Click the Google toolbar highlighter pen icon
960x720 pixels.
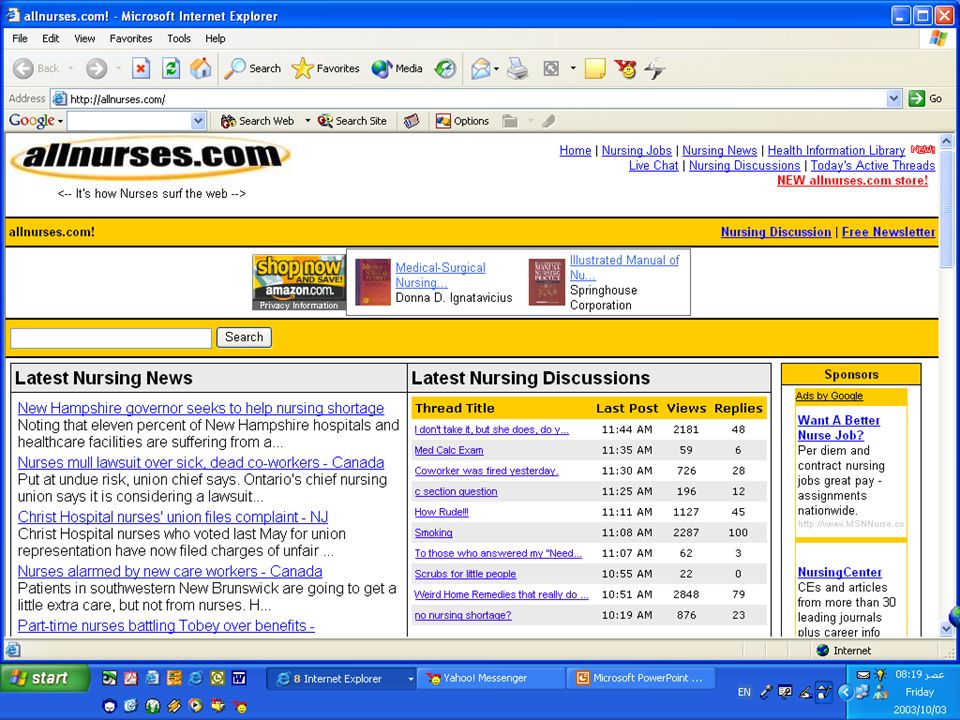548,121
